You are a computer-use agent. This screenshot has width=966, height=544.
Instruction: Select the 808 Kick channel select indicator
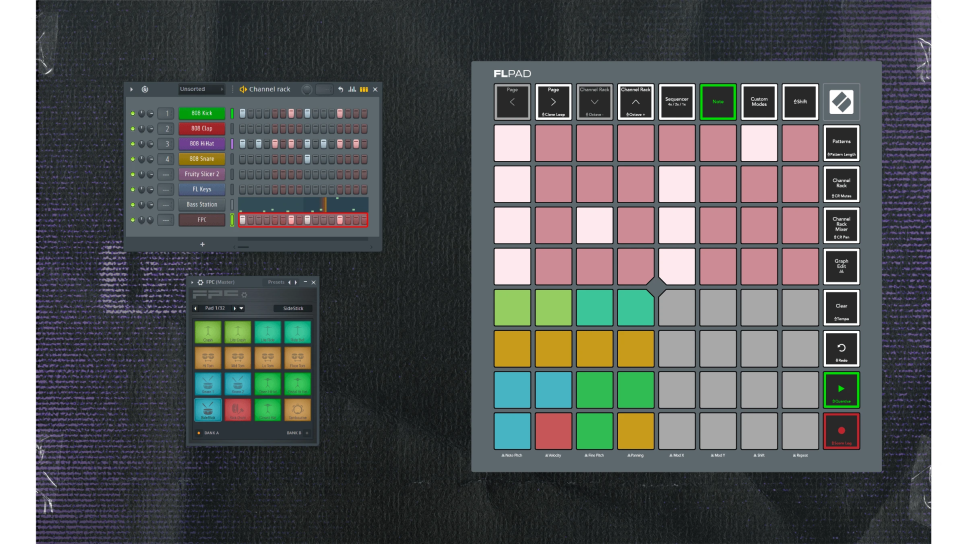click(x=232, y=113)
